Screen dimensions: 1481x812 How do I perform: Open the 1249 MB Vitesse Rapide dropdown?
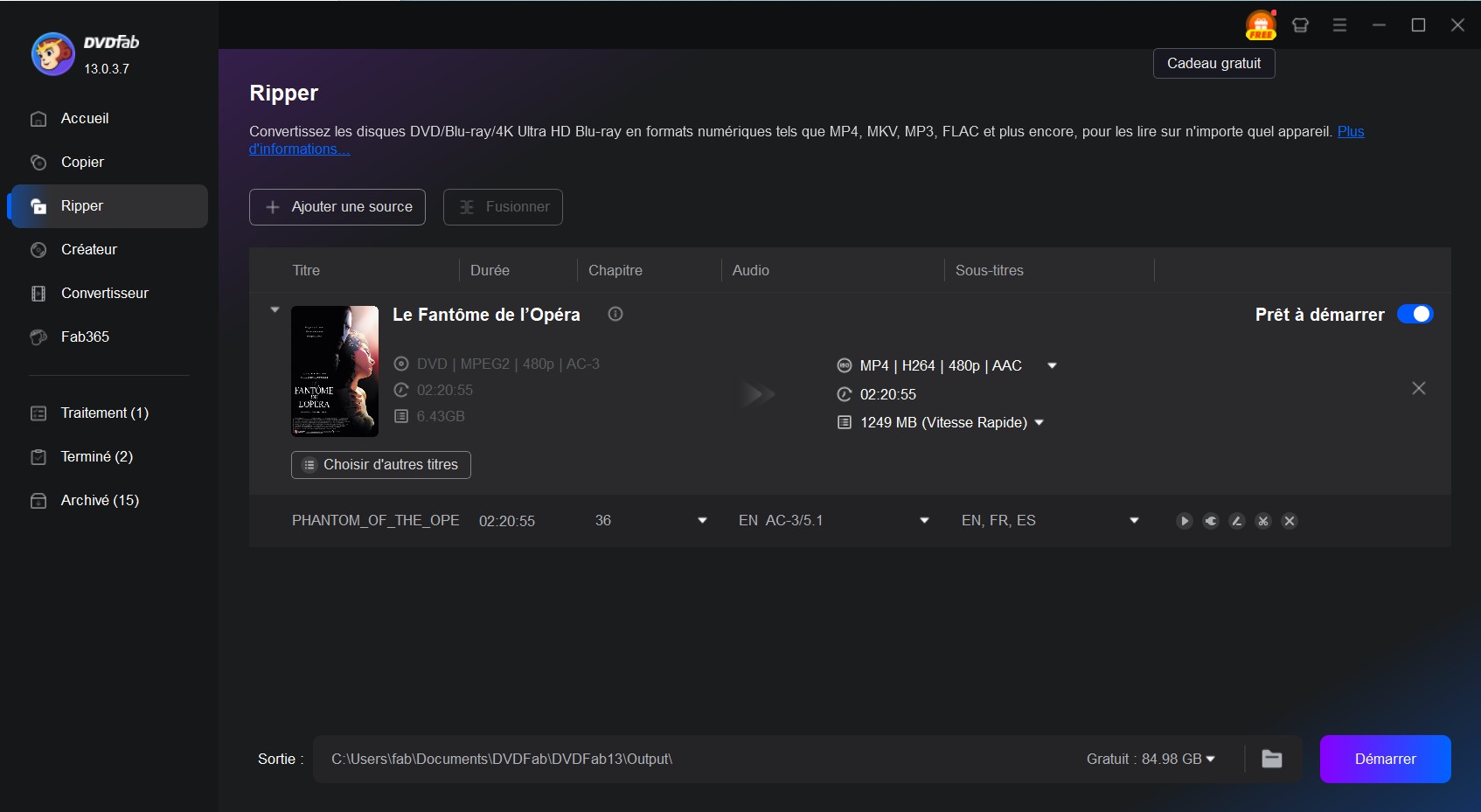1039,422
